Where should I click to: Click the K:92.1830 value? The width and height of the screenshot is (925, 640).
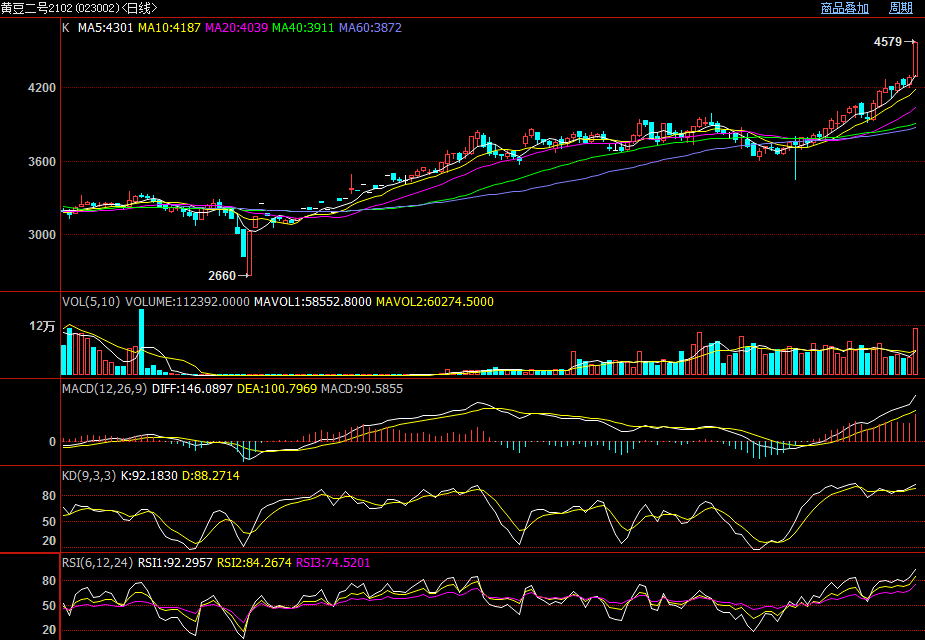[x=149, y=476]
